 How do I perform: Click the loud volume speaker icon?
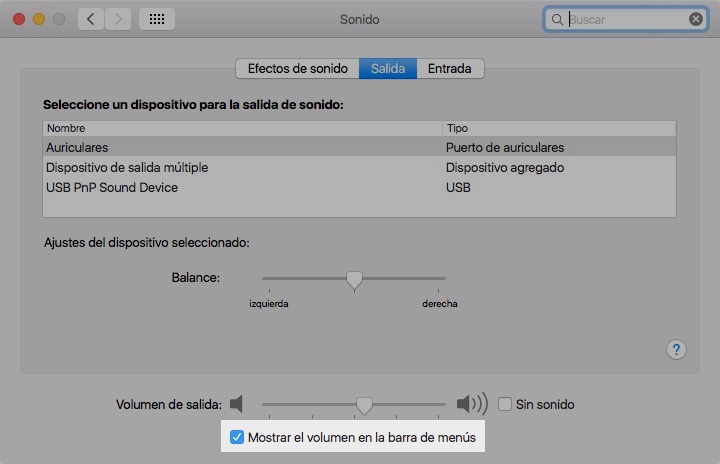(472, 404)
